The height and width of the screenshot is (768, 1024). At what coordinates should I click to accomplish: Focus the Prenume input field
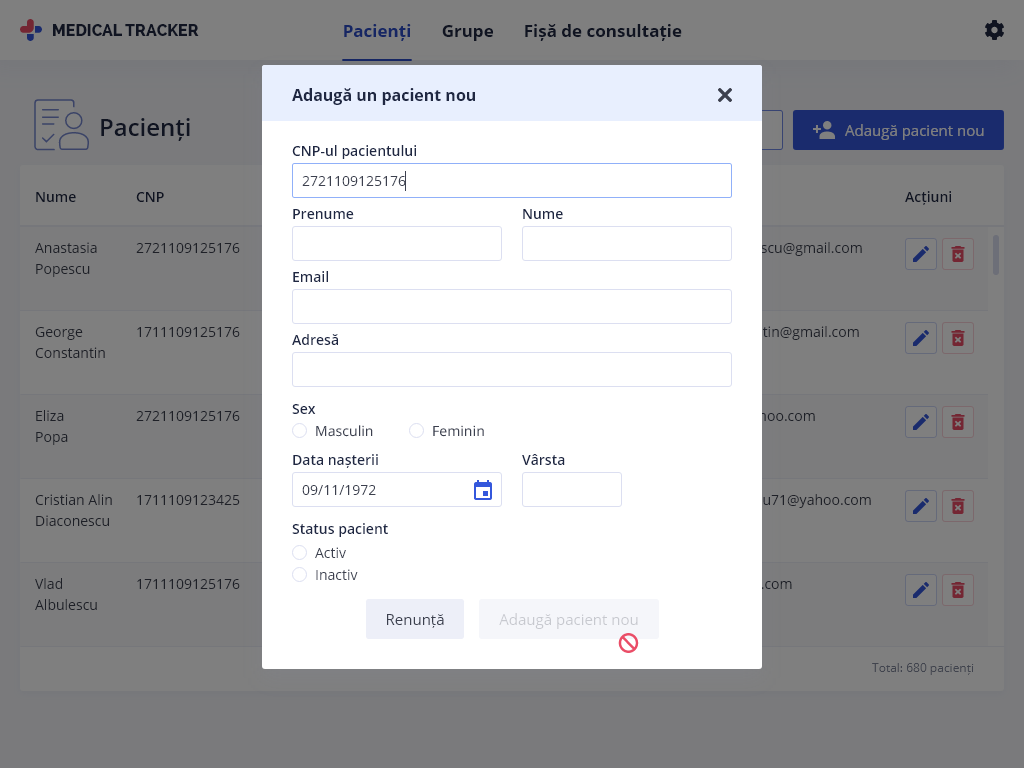(396, 244)
